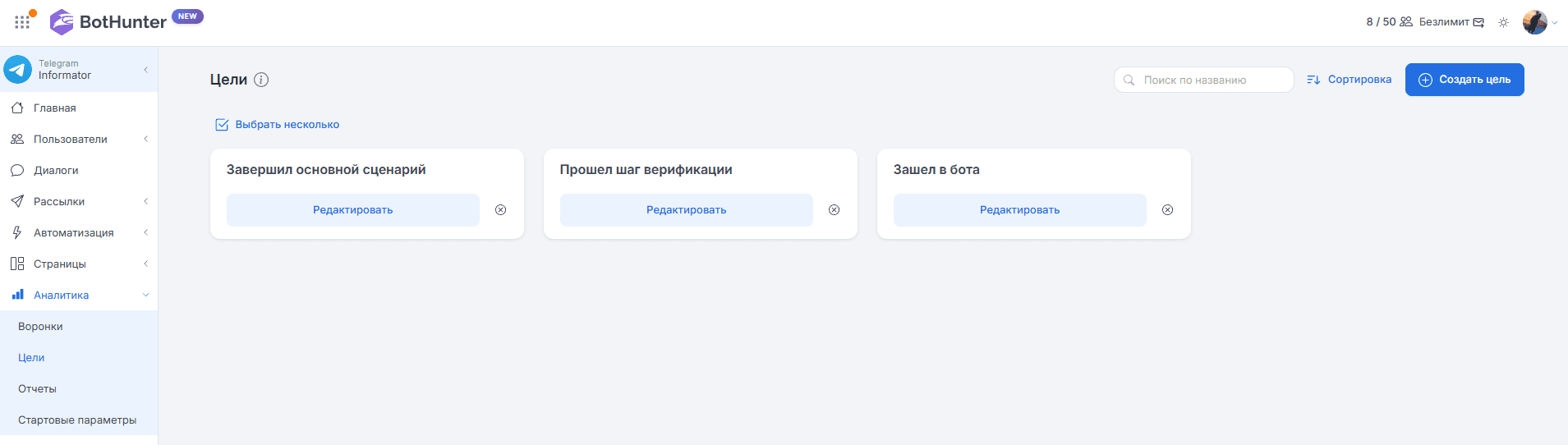Collapse the Telegram Informator bot selector chevron
Screen dimensions: 1568x445
[x=145, y=70]
